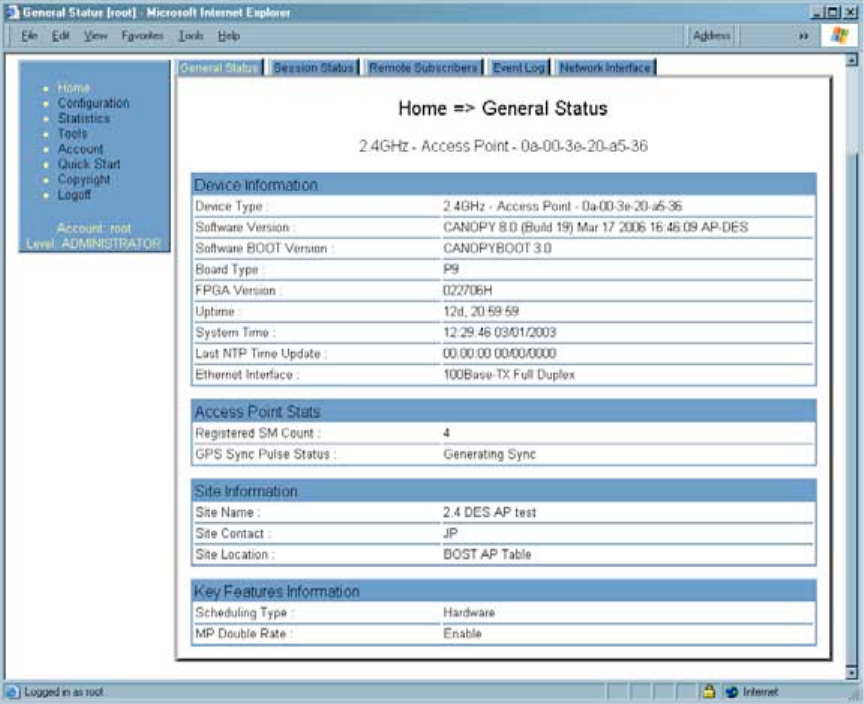Click the Last NTP Time Update value
The image size is (864, 704).
point(499,353)
